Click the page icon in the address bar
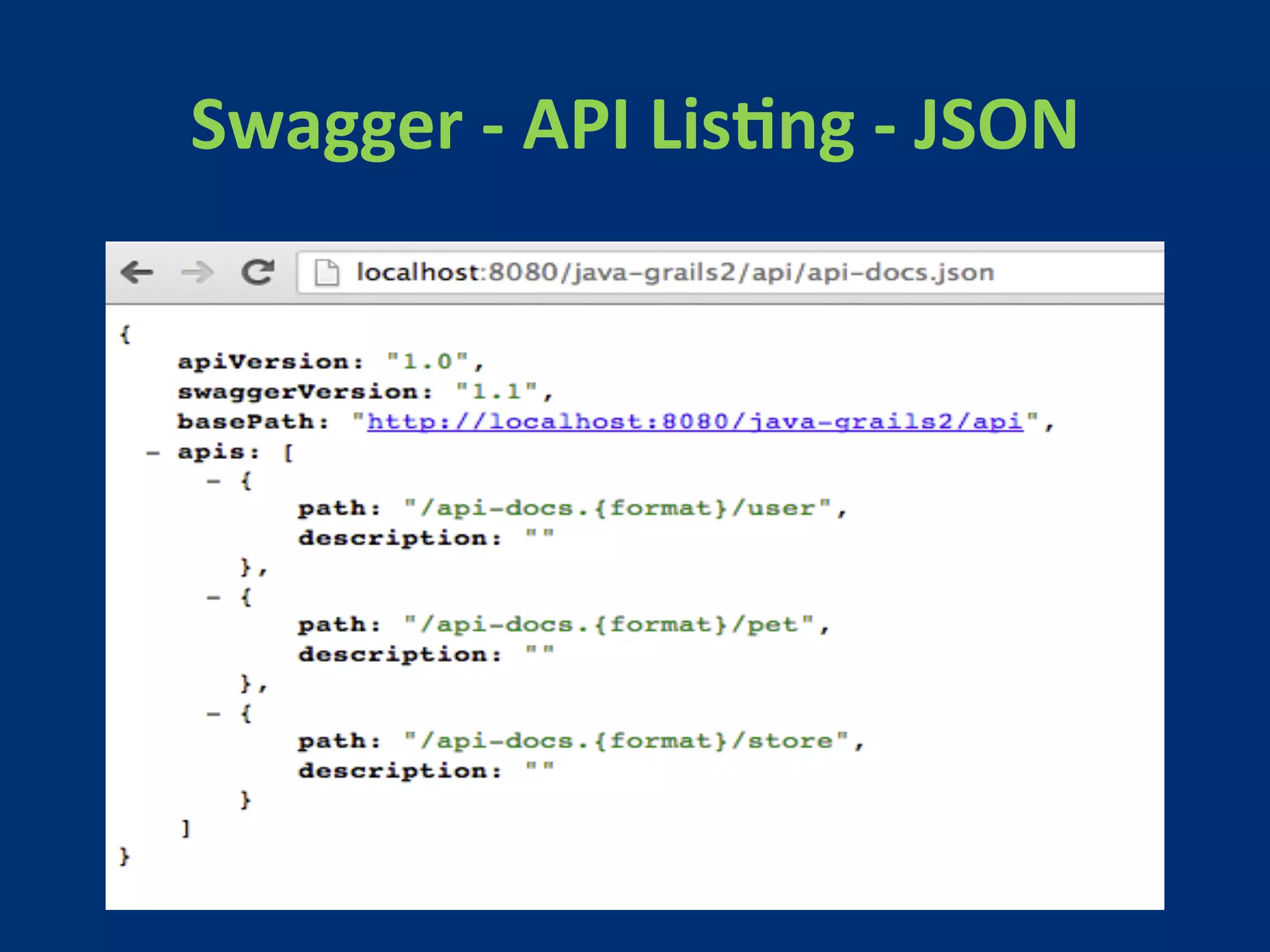 327,273
